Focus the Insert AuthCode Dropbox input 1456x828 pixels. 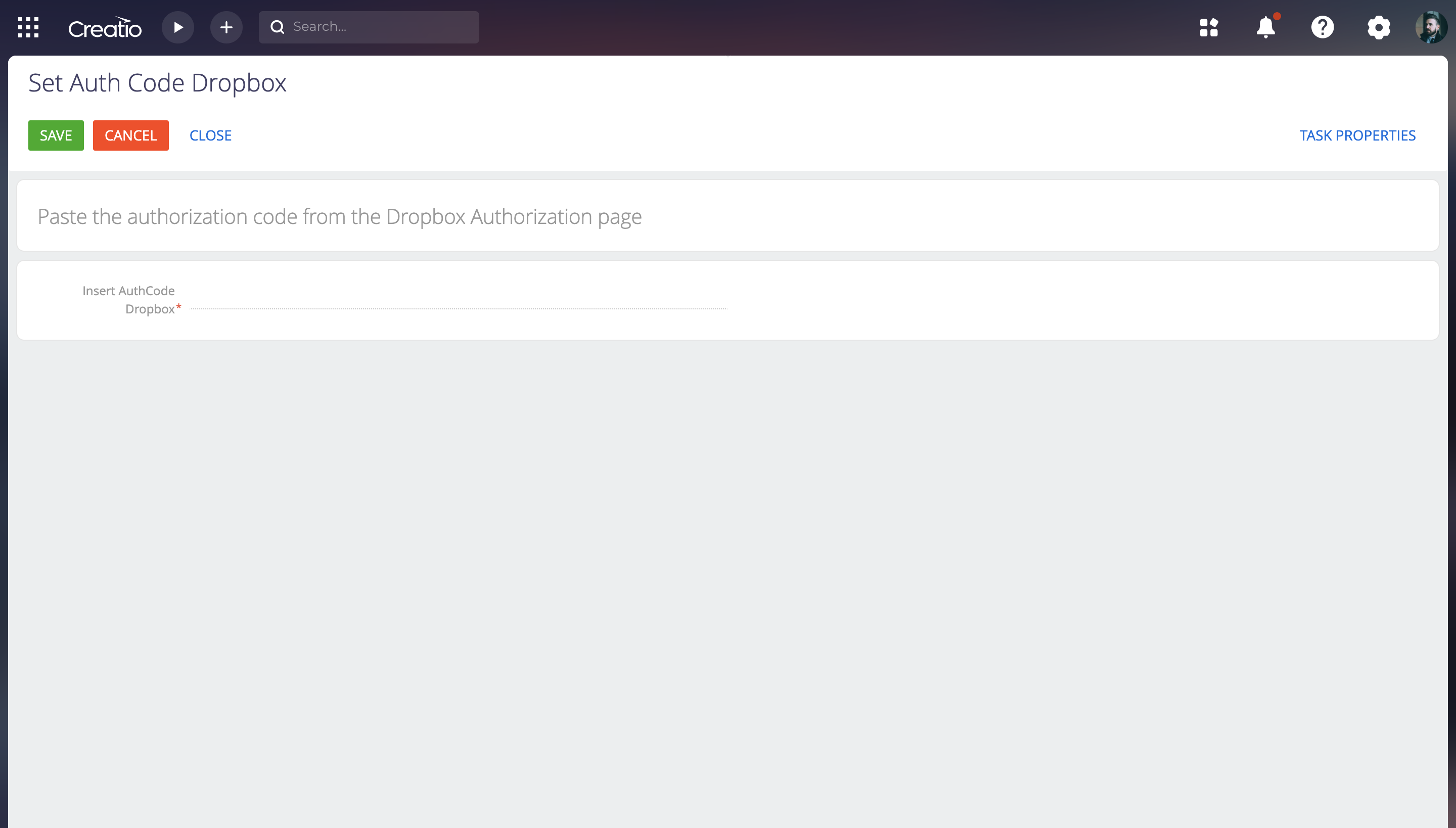click(459, 300)
